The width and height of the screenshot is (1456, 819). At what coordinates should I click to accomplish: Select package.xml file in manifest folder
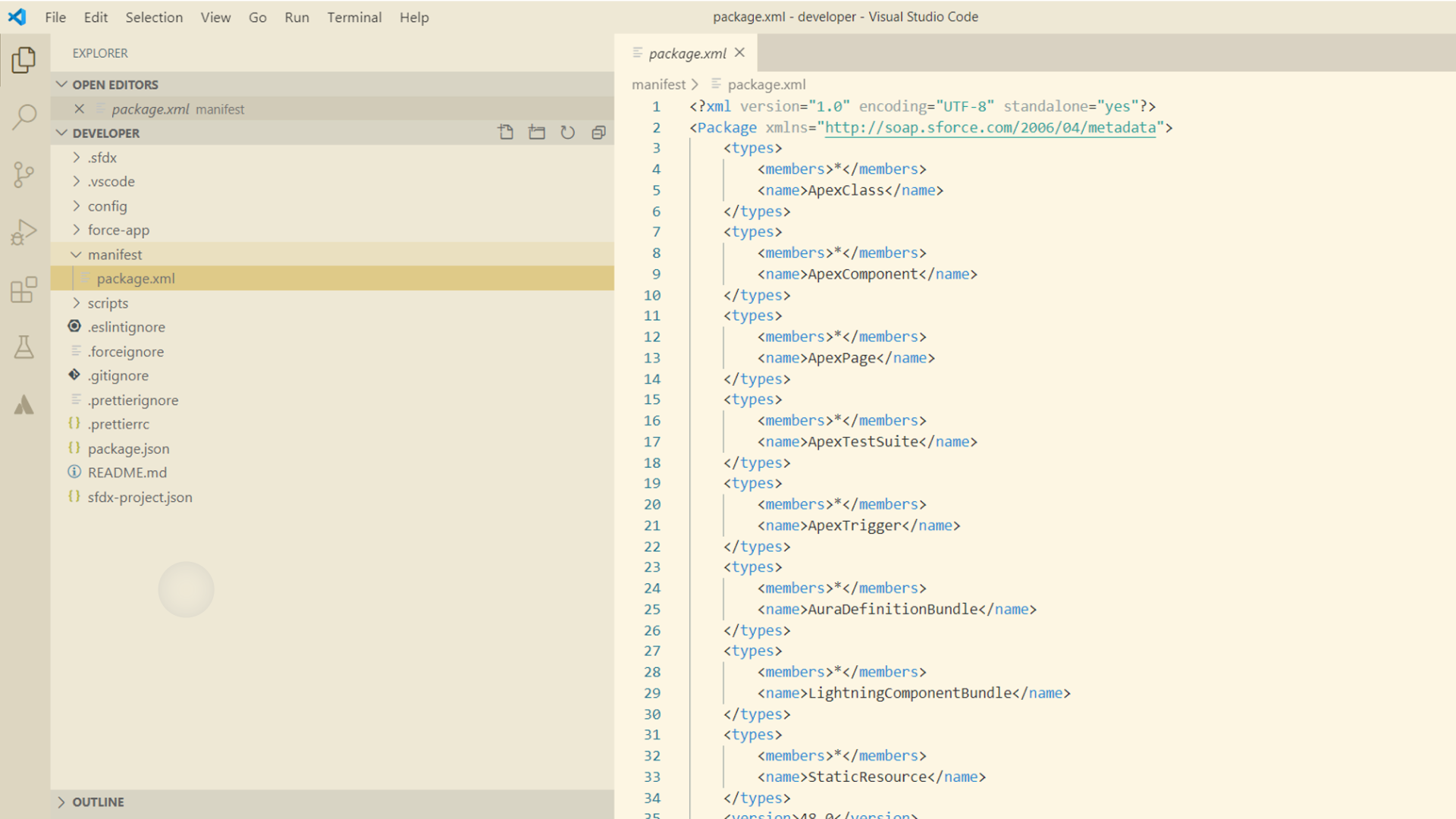click(x=333, y=278)
